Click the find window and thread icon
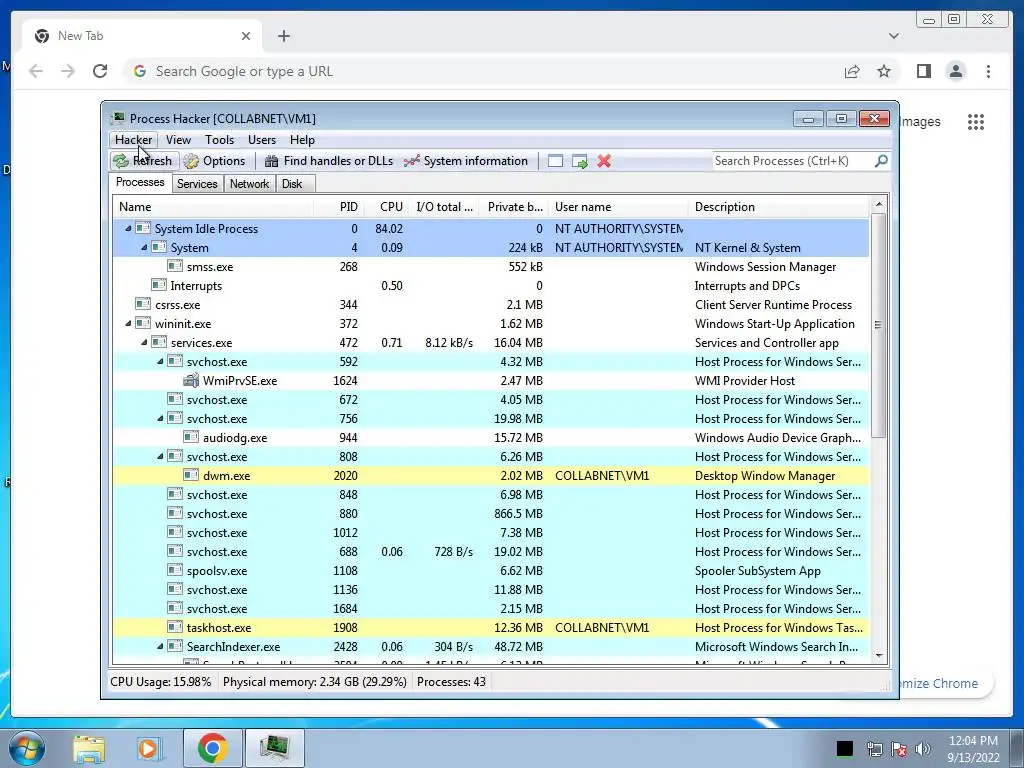The height and width of the screenshot is (768, 1024). (x=580, y=161)
